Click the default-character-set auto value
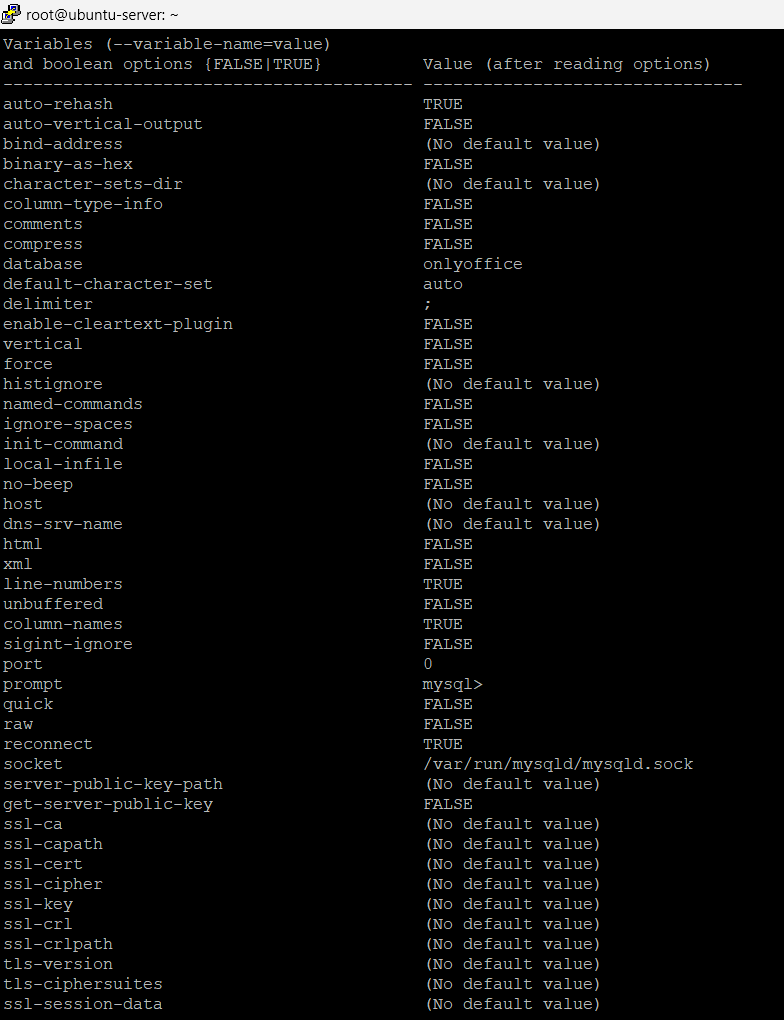Image resolution: width=784 pixels, height=1020 pixels. tap(443, 284)
